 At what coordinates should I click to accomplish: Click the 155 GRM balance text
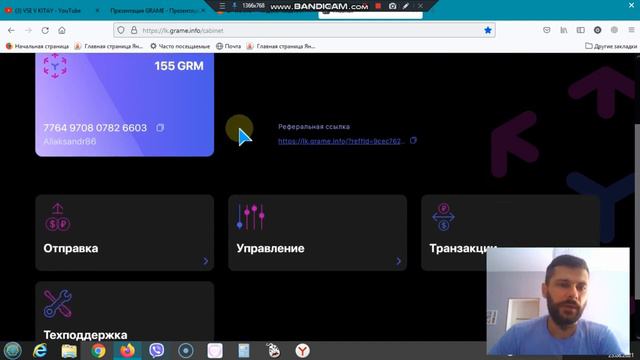click(179, 66)
